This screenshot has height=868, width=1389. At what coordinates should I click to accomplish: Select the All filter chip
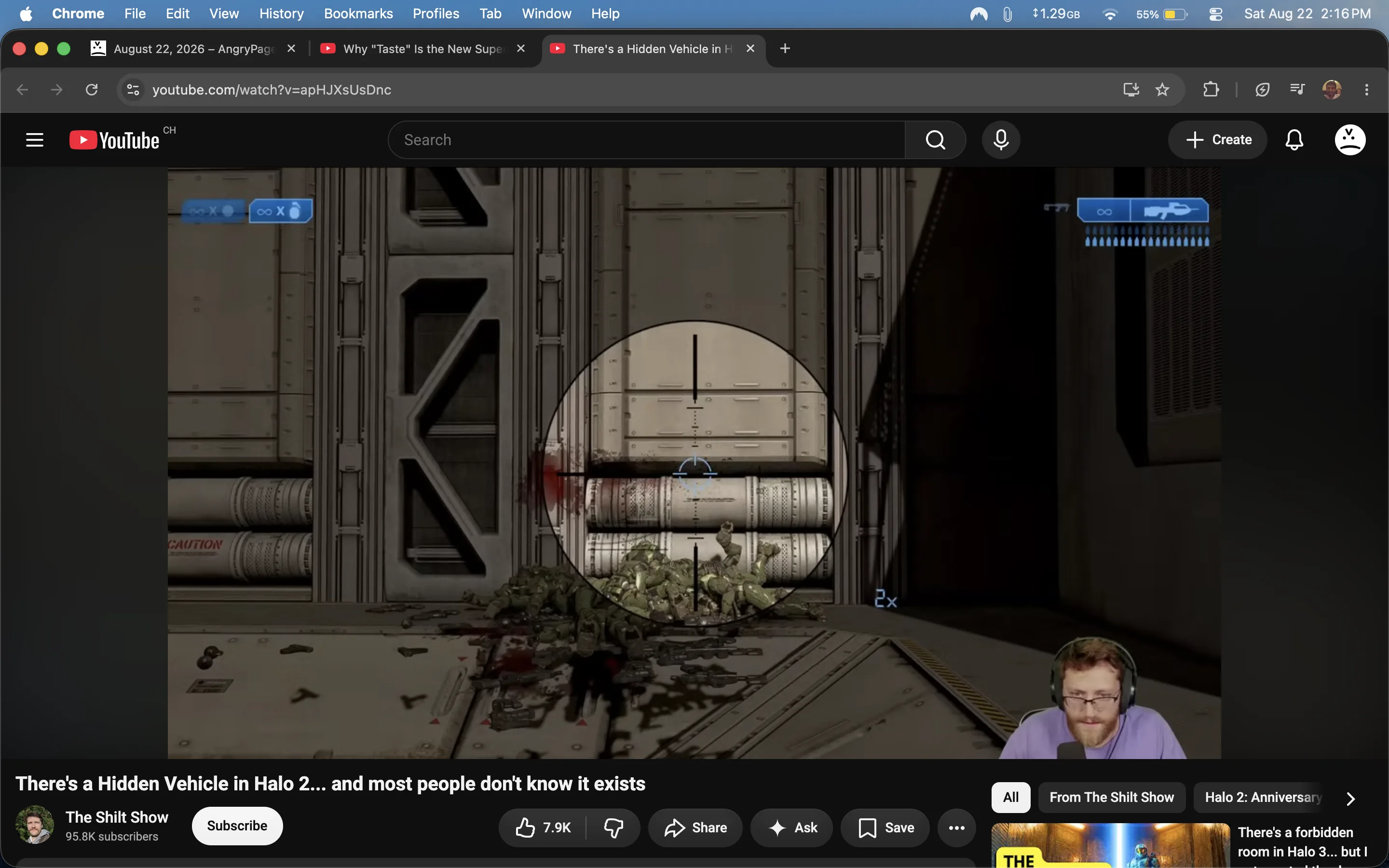tap(1011, 798)
